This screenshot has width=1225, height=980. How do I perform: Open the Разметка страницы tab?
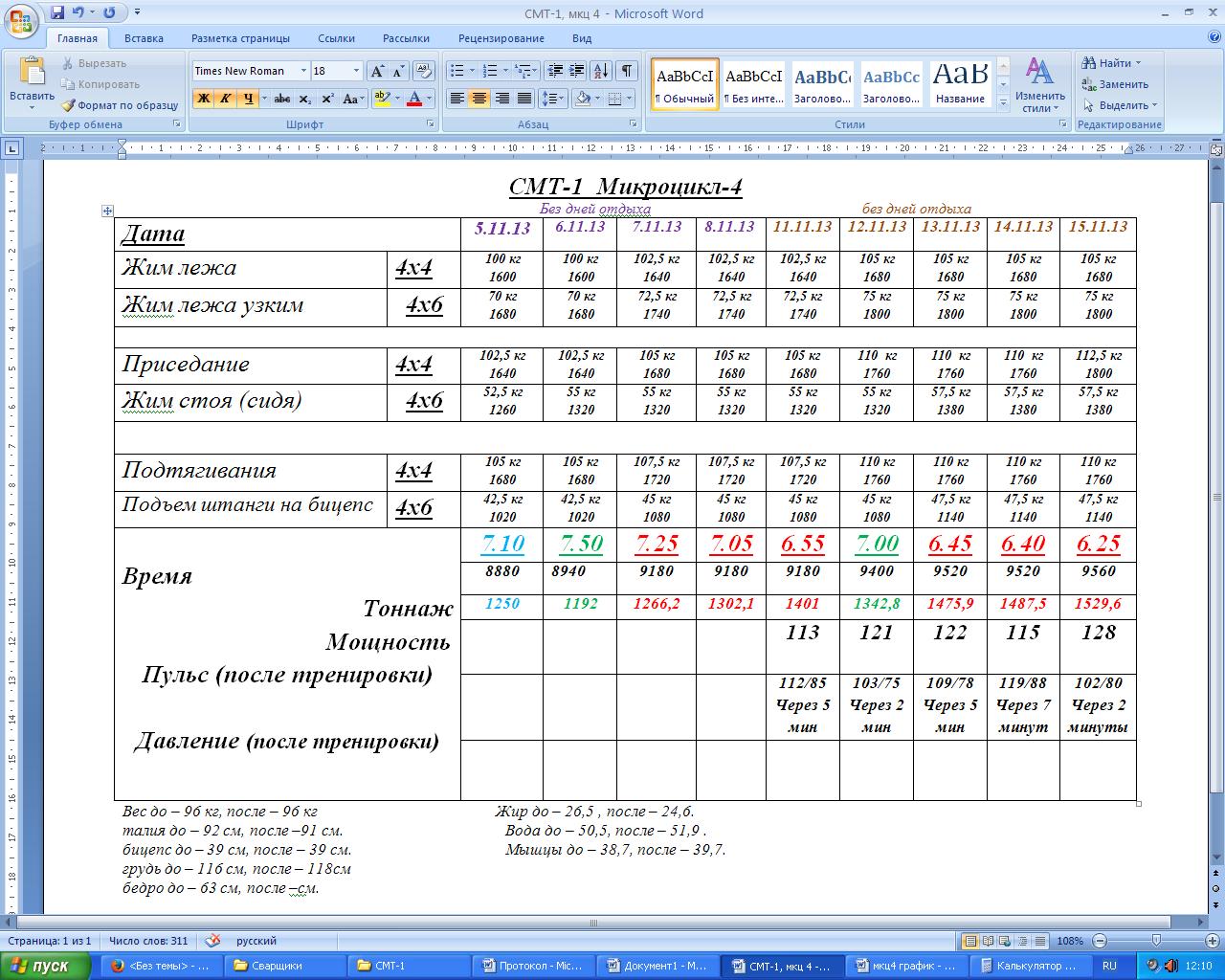[x=240, y=38]
